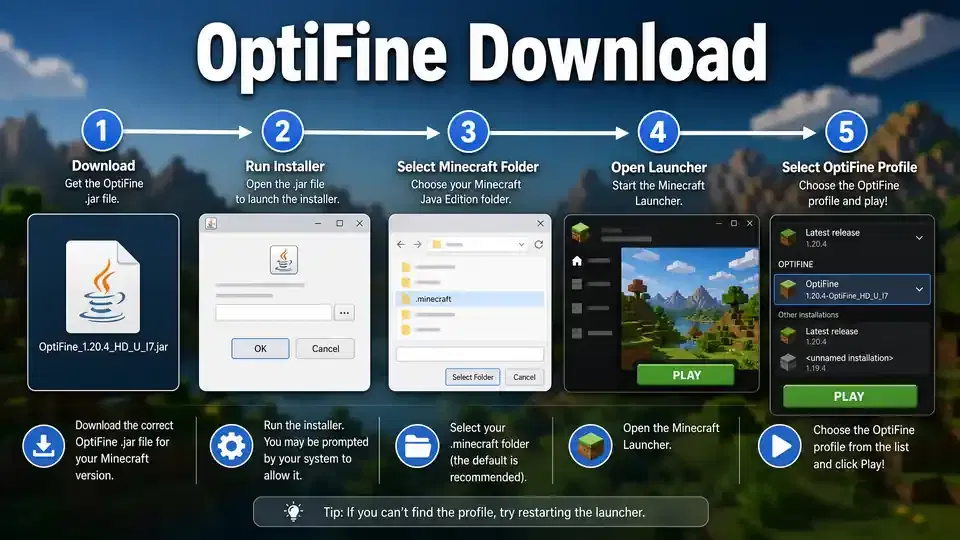Image resolution: width=960 pixels, height=540 pixels.
Task: Click the OptiFine_1.20.4_HD_U_I7.jar Java file icon
Action: tap(103, 286)
